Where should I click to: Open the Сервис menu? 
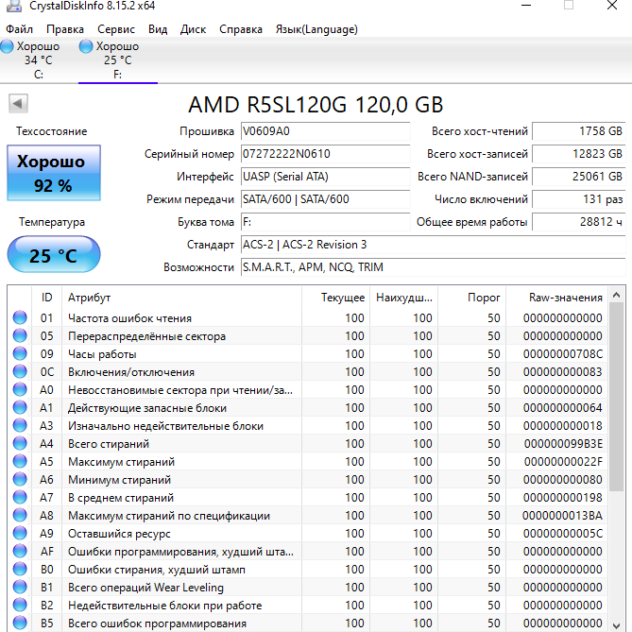pyautogui.click(x=116, y=29)
